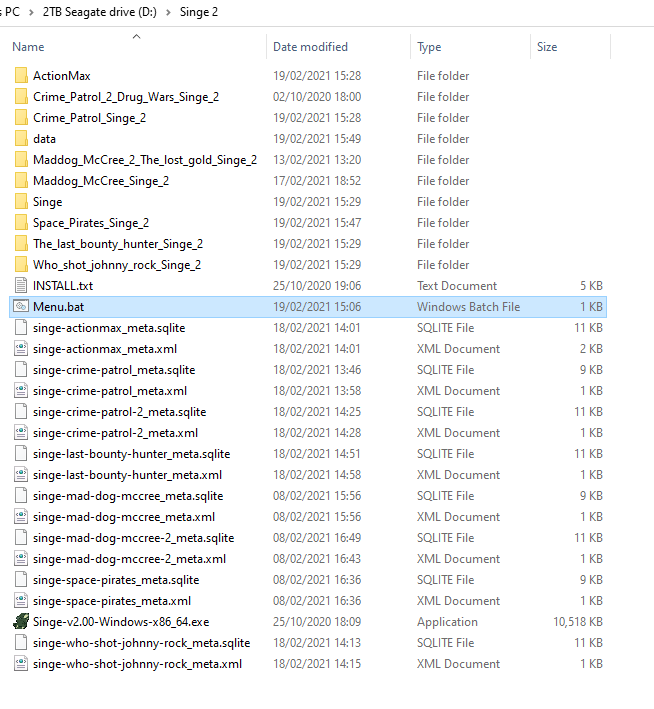
Task: Select the Space_Pirates_Singe_2 folder name
Action: [91, 223]
